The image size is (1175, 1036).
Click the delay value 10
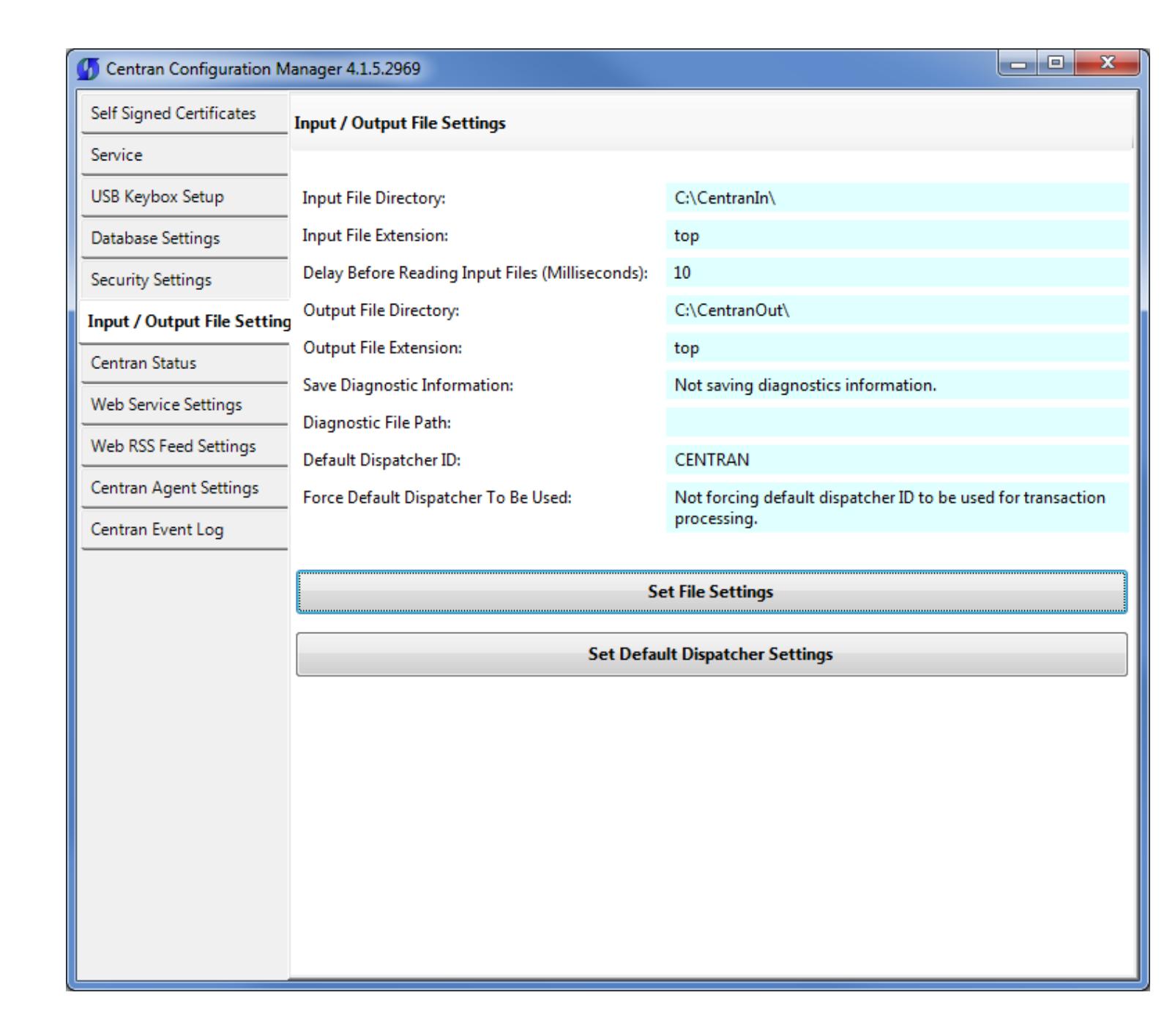point(897,272)
